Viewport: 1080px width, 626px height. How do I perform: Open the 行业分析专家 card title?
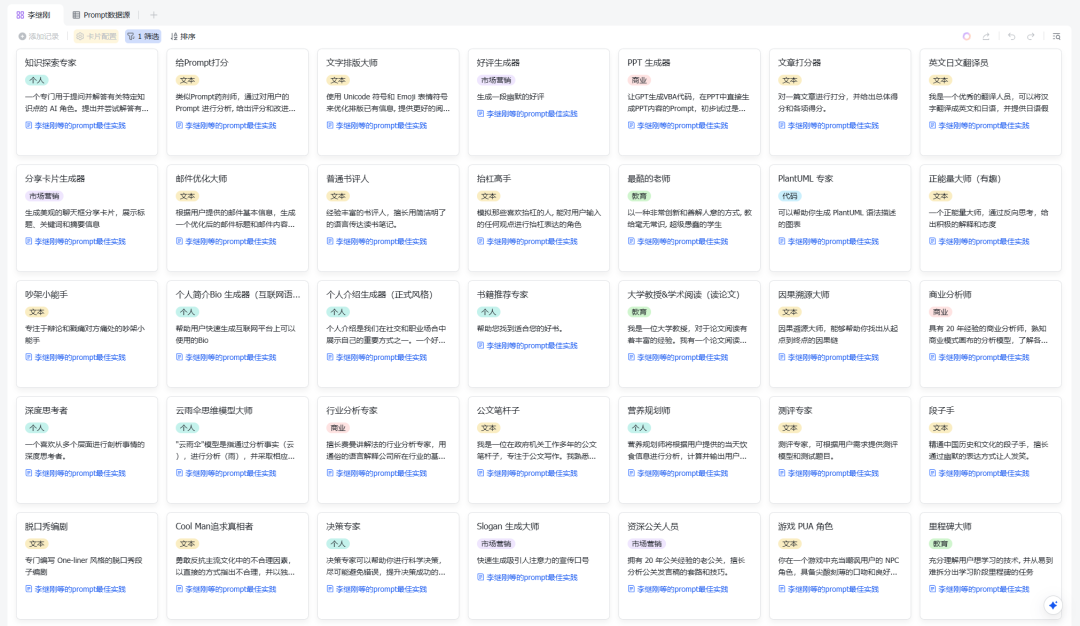pyautogui.click(x=352, y=410)
